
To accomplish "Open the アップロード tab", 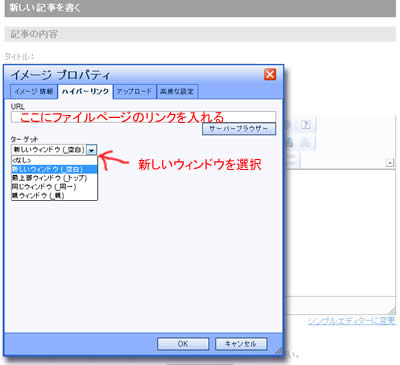I will click(x=134, y=91).
